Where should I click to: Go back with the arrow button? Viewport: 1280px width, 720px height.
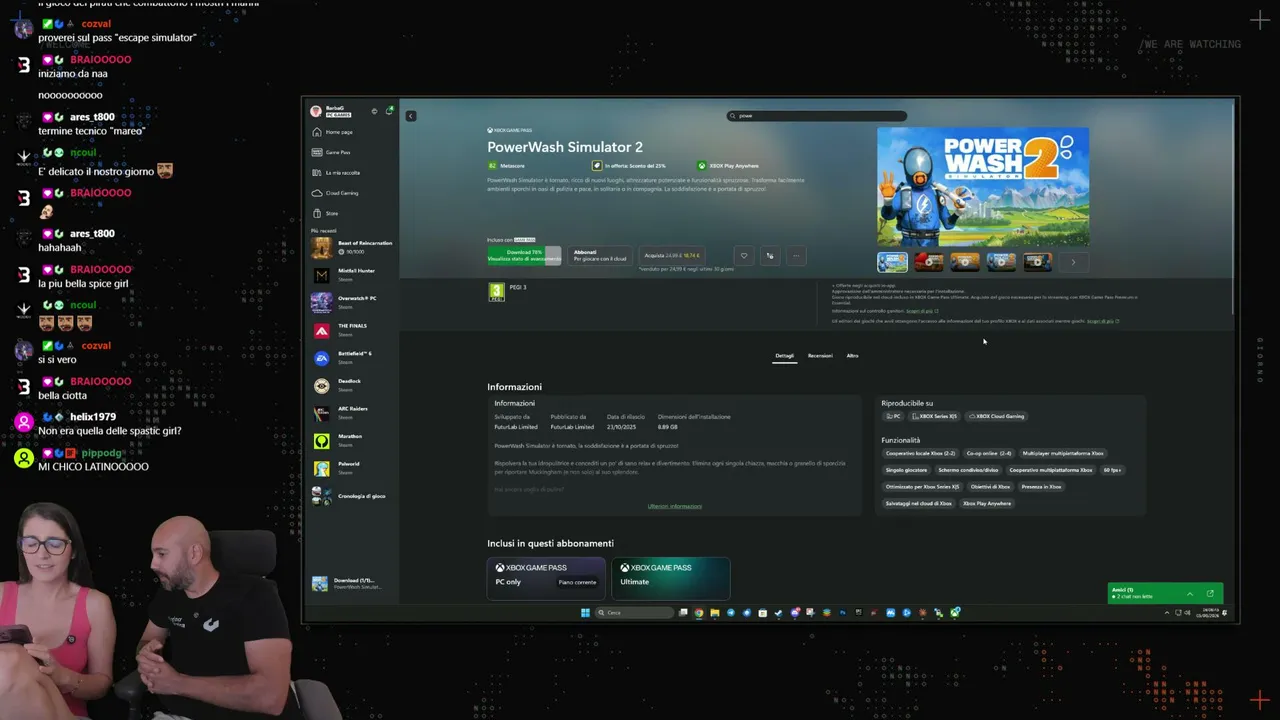(x=410, y=116)
